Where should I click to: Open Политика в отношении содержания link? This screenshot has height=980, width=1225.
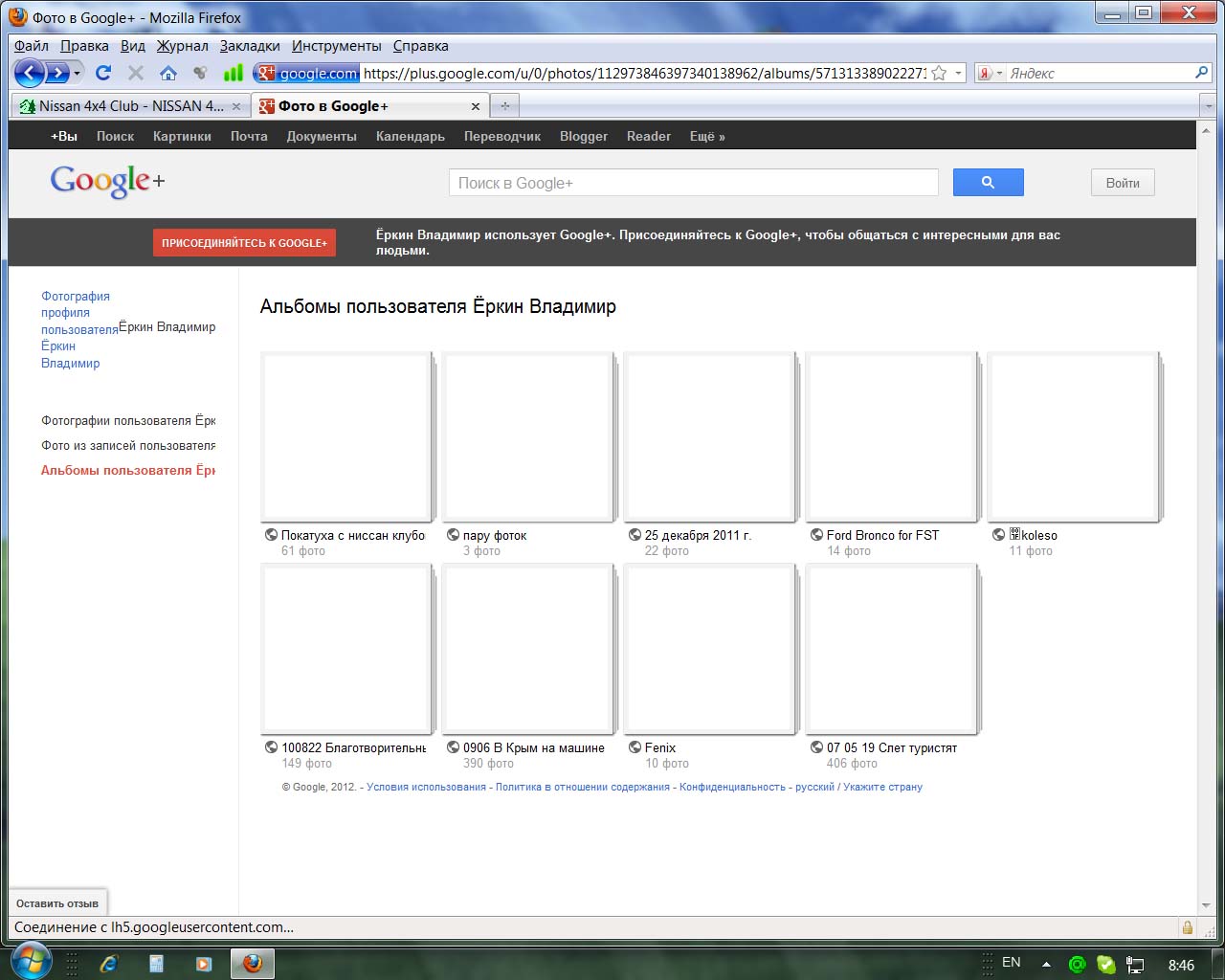(x=583, y=787)
